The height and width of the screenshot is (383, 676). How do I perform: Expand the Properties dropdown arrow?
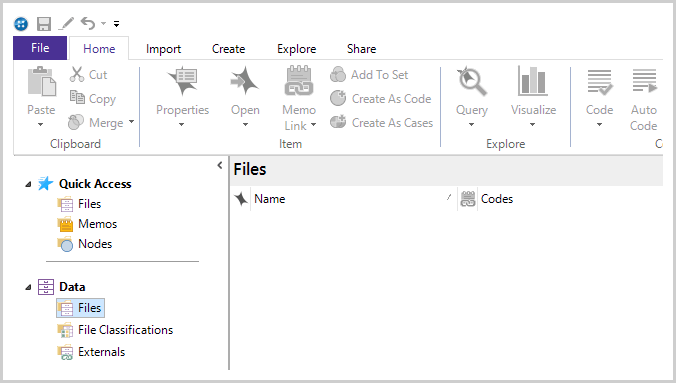click(182, 125)
